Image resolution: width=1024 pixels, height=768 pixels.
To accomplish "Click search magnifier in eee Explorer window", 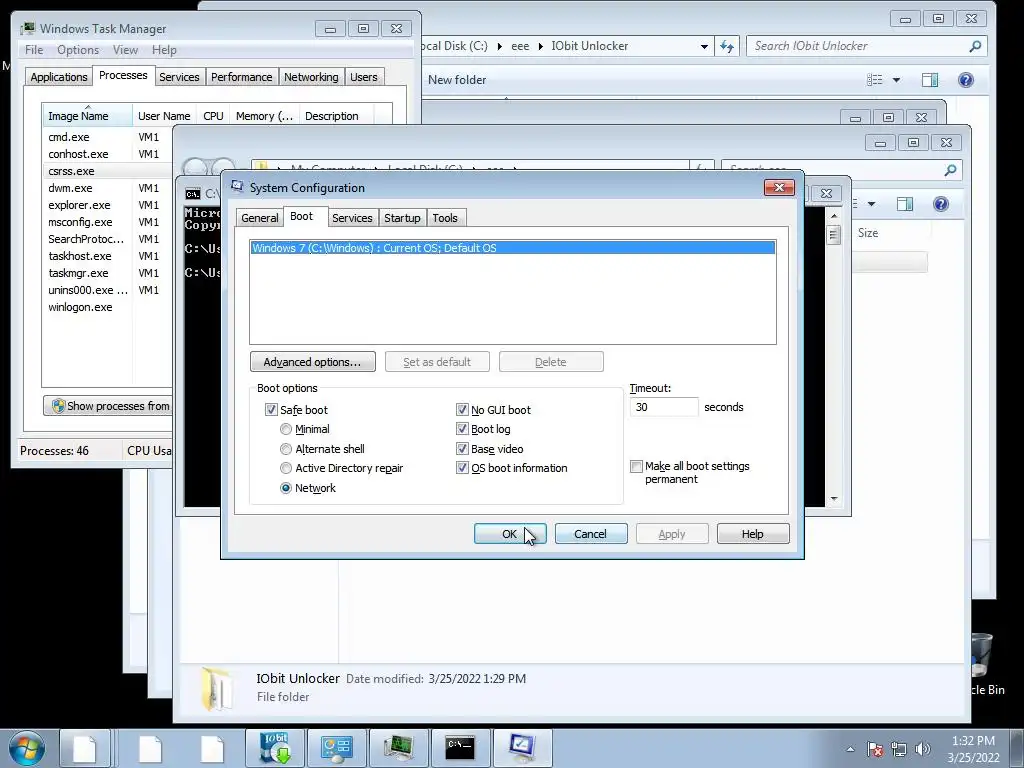I will [x=950, y=170].
